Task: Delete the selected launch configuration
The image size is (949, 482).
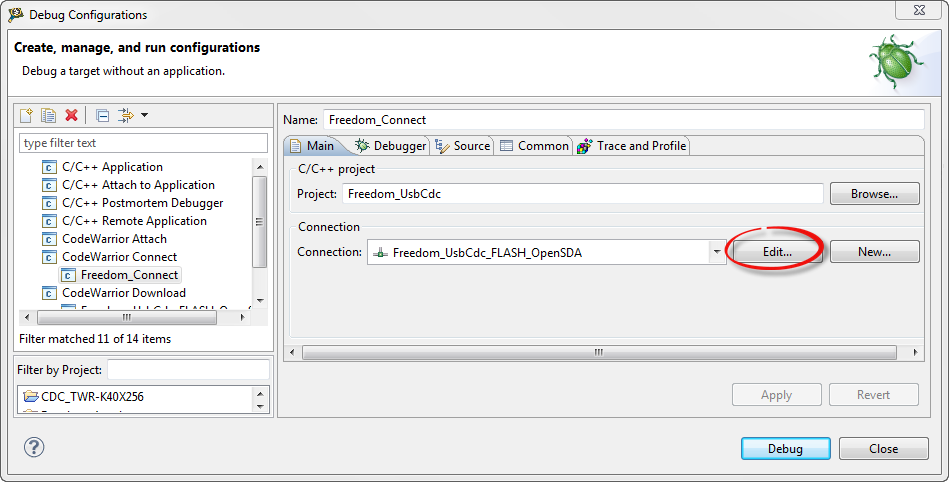Action: coord(71,116)
